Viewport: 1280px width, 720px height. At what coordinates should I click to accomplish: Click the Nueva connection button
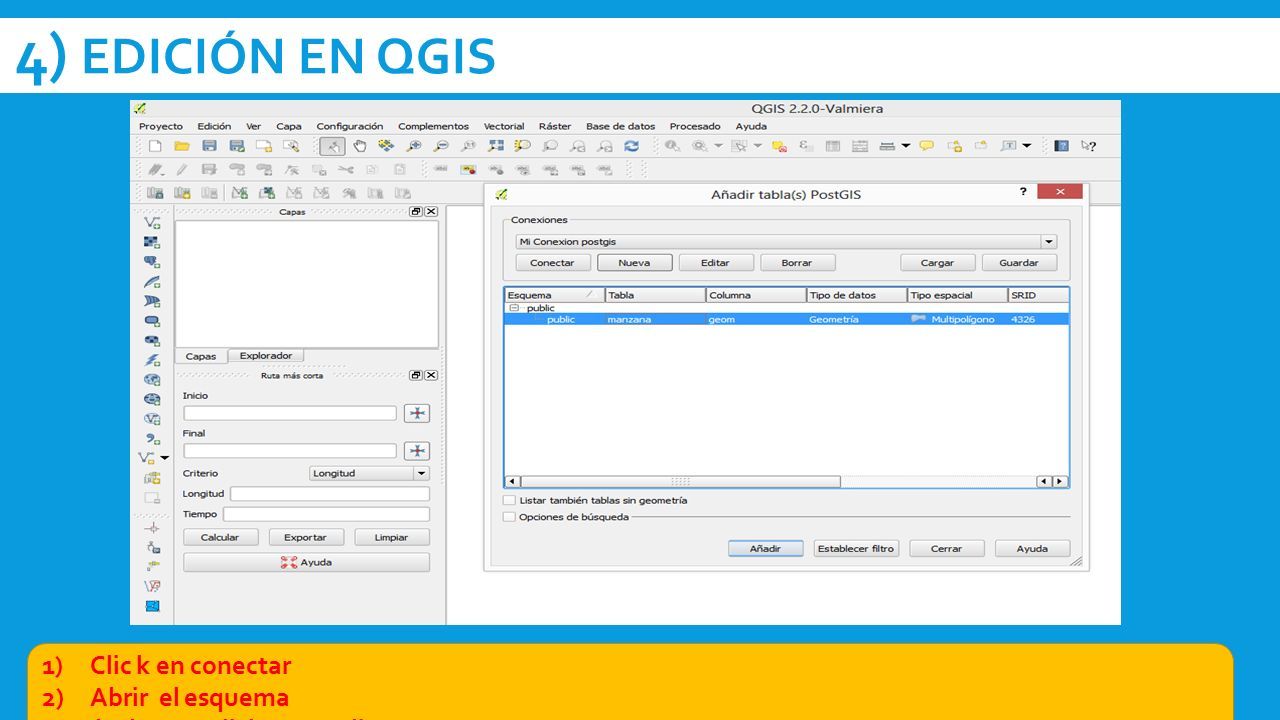click(634, 263)
